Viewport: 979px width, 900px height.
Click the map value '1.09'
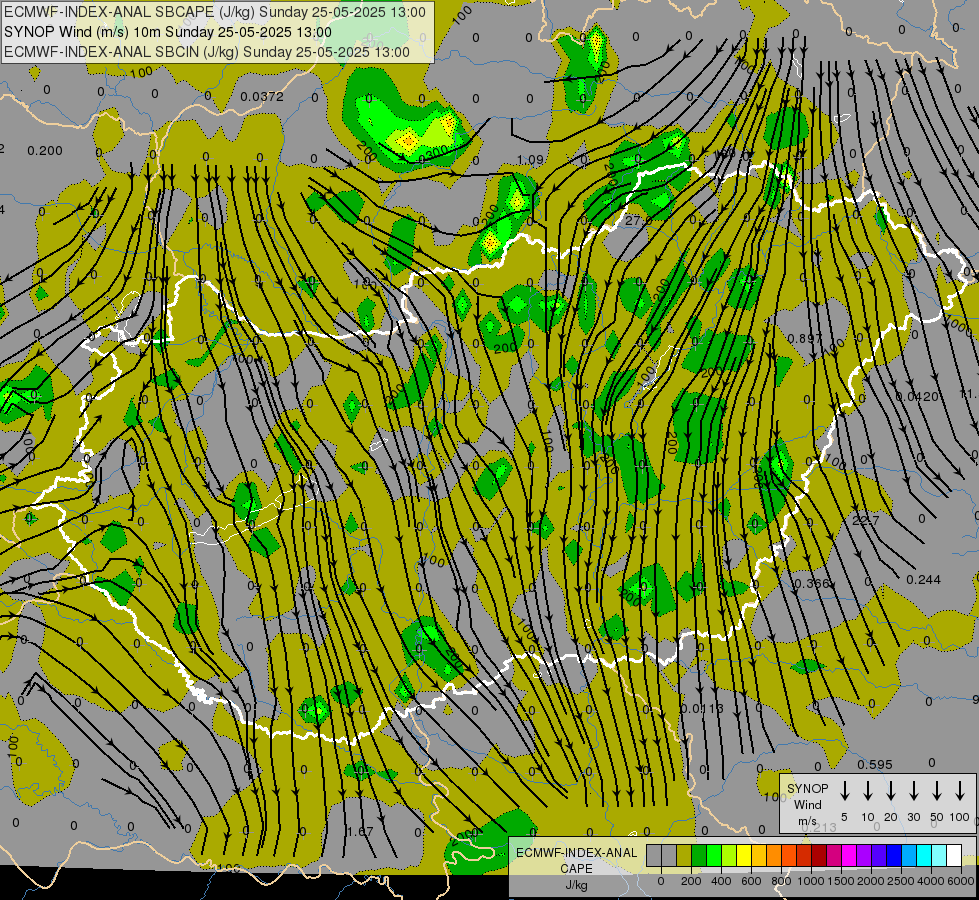(x=531, y=159)
